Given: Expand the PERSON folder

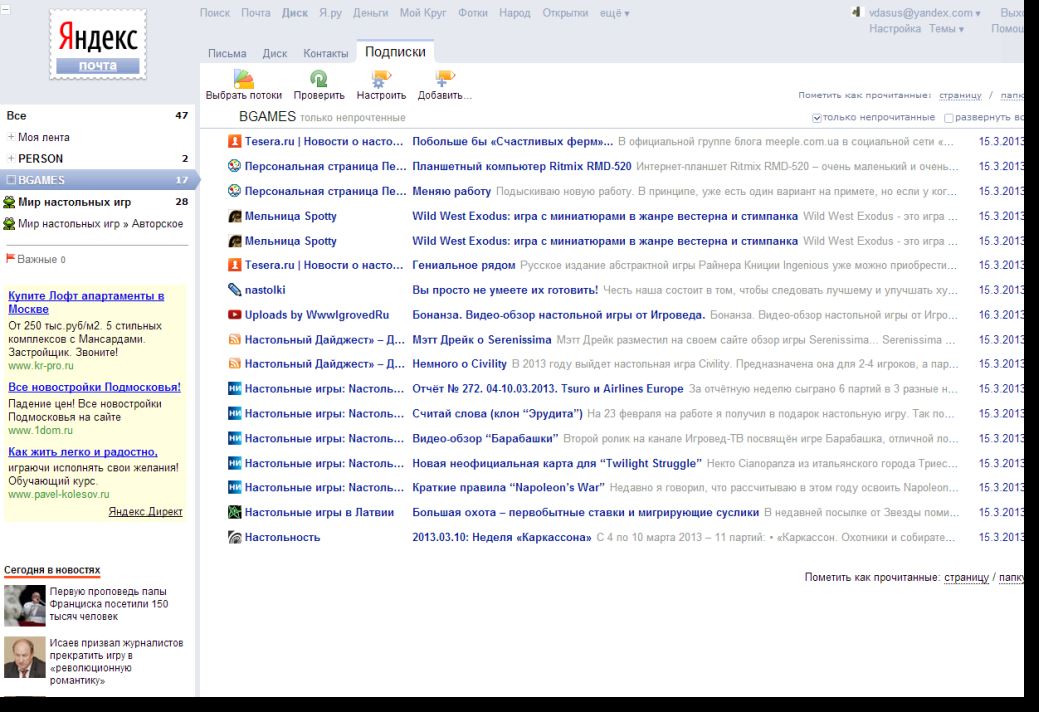Looking at the screenshot, I should [11, 159].
